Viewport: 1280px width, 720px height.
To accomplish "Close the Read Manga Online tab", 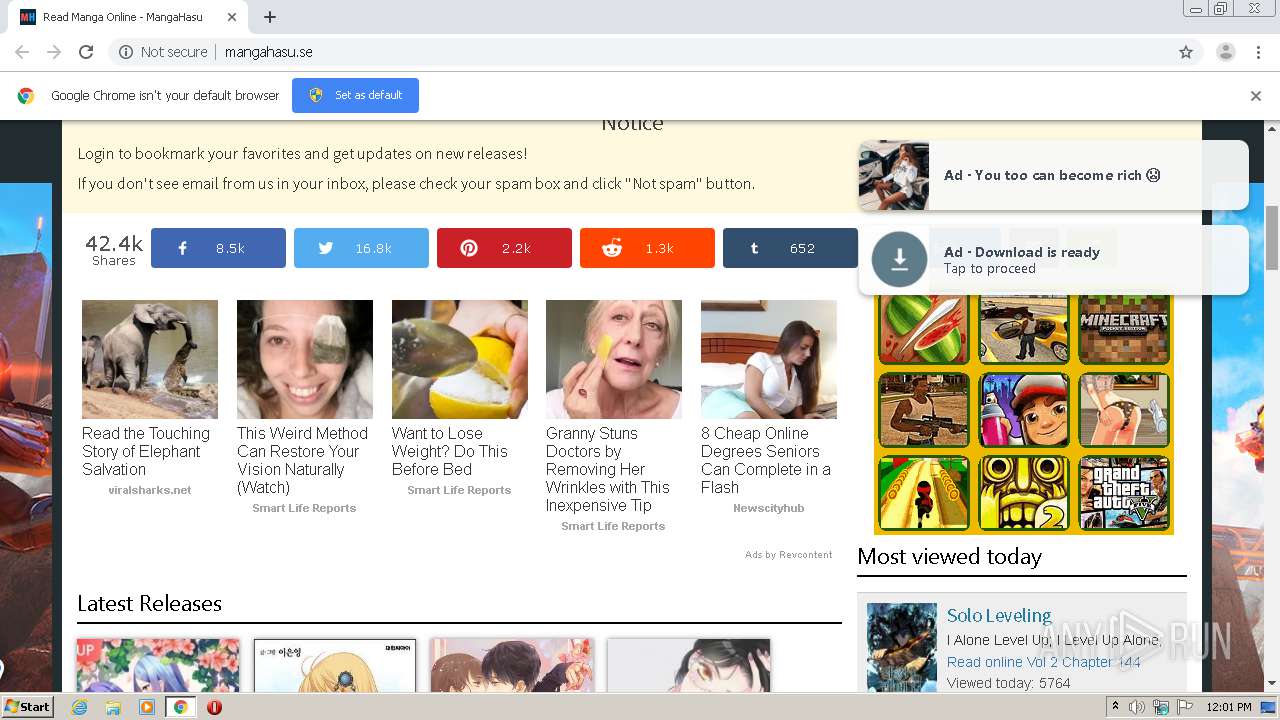I will click(x=232, y=17).
